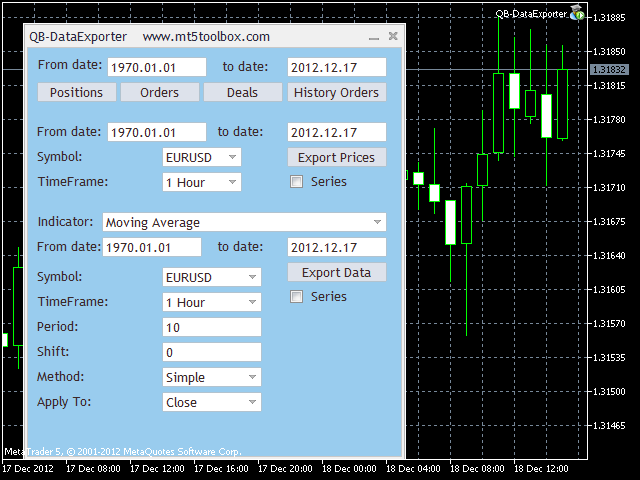Screen dimensions: 640x480
Task: Click the Period input field
Action: pyautogui.click(x=211, y=328)
